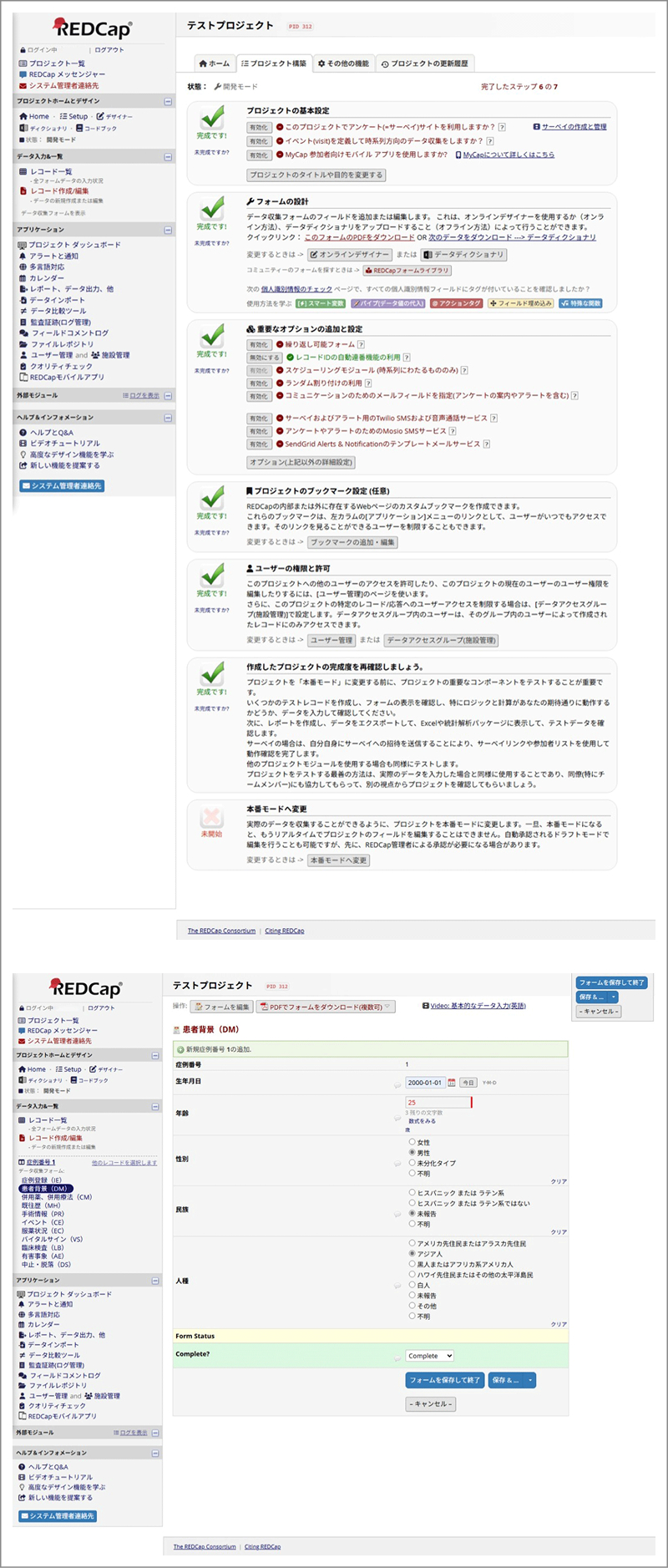Click into the 年齢 input field
Image resolution: width=668 pixels, height=1568 pixels.
438,1103
